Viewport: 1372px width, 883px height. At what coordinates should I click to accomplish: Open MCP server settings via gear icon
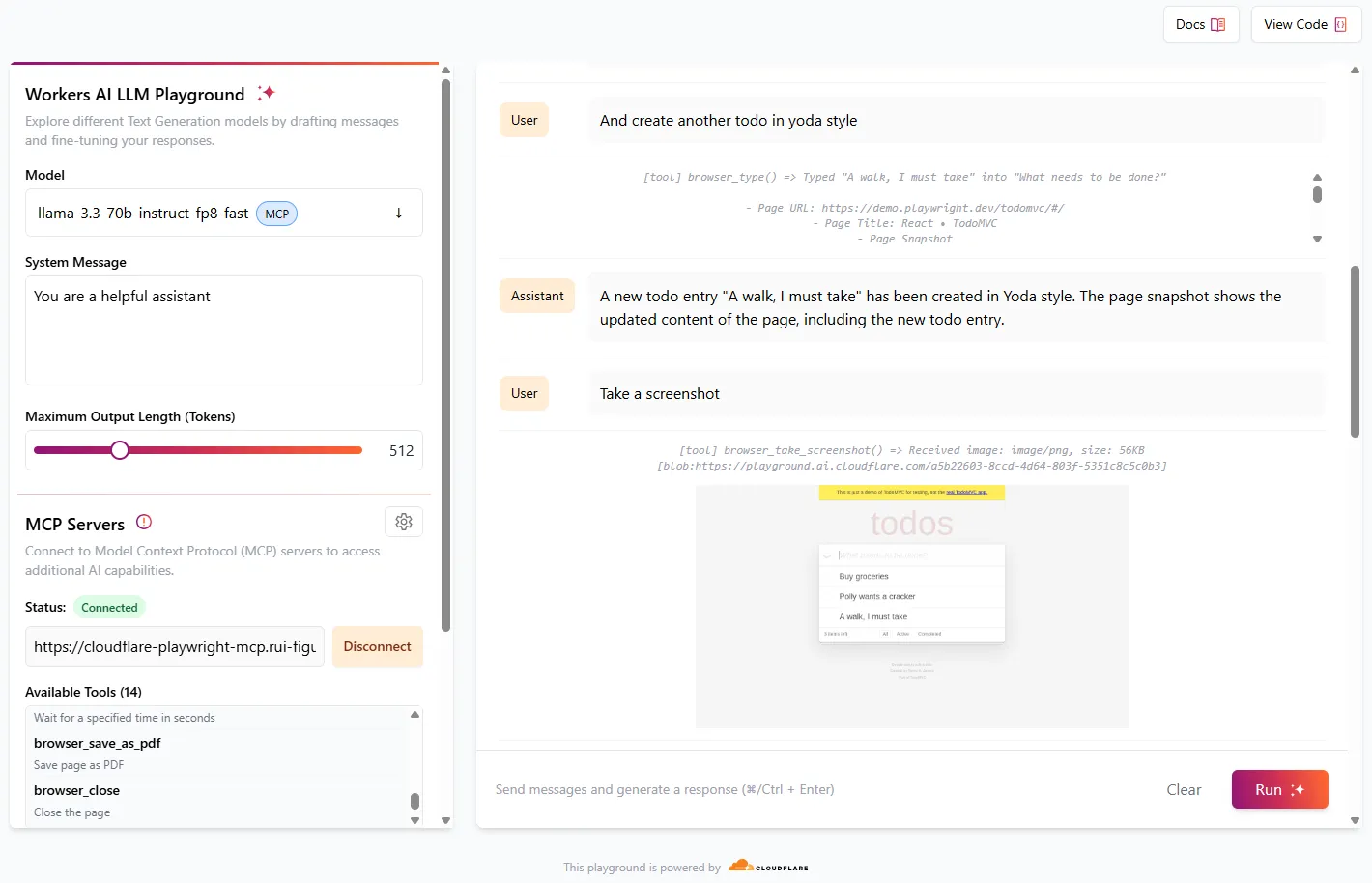(x=403, y=521)
